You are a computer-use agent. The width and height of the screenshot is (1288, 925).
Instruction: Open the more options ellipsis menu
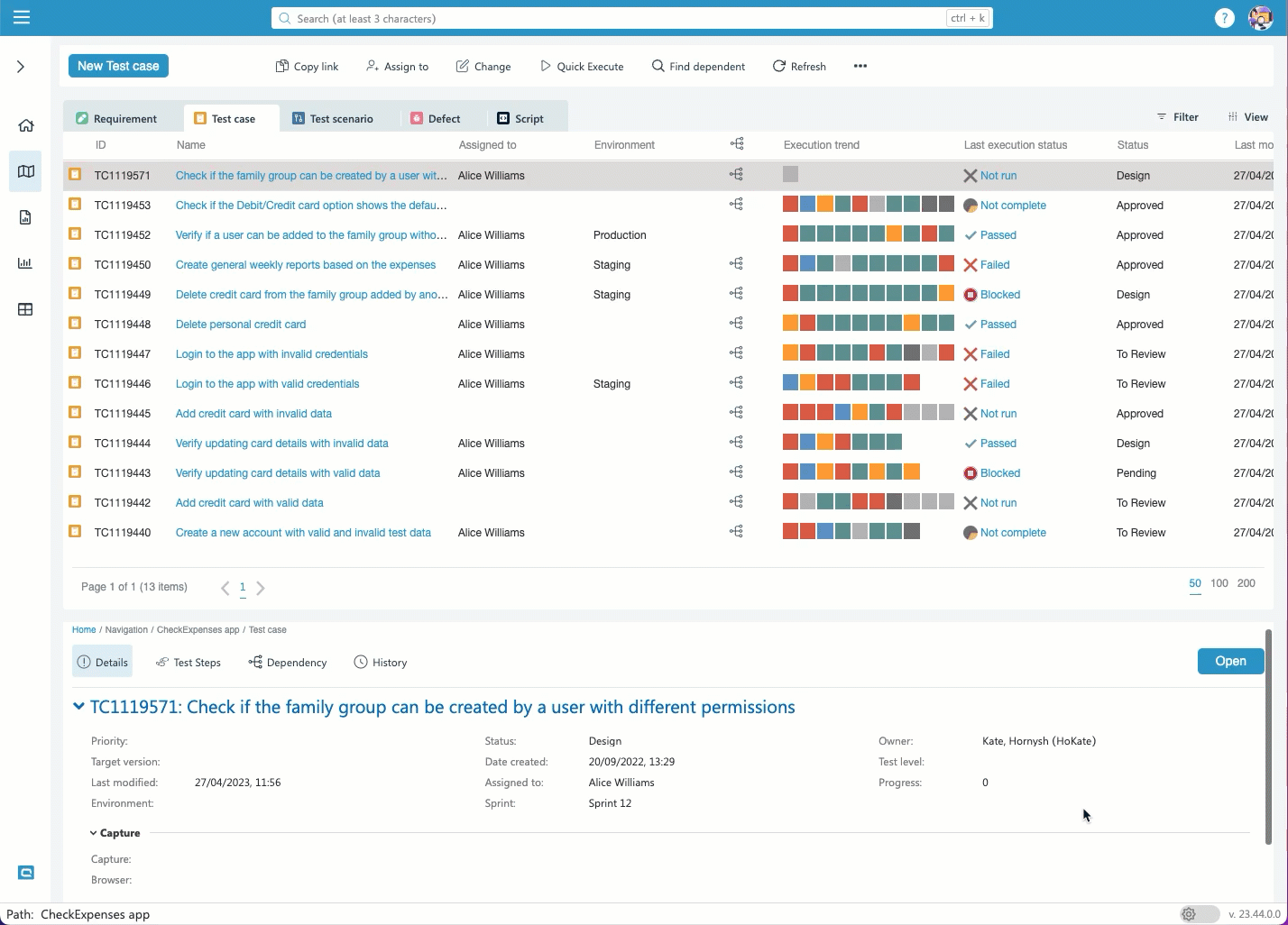pyautogui.click(x=860, y=66)
